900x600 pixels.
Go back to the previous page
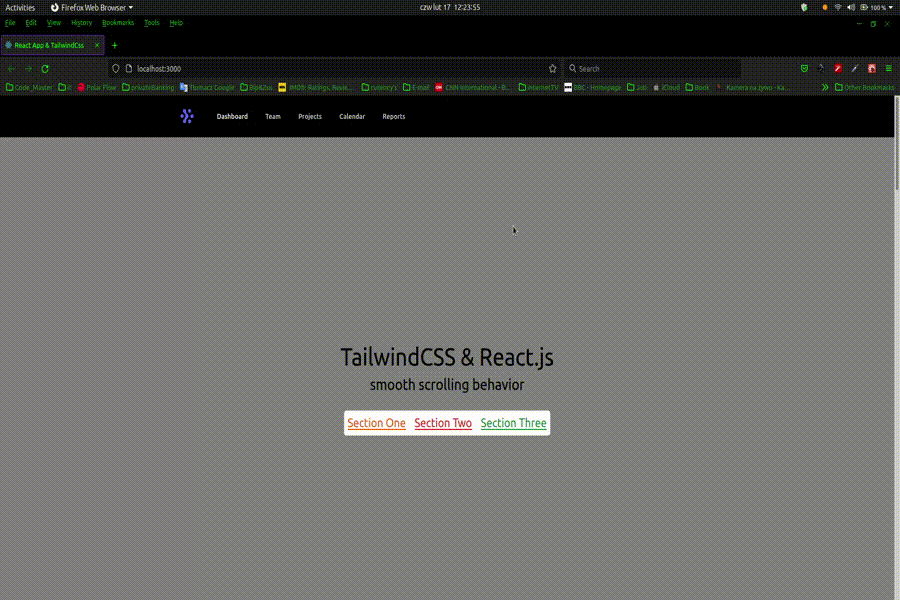pos(11,69)
